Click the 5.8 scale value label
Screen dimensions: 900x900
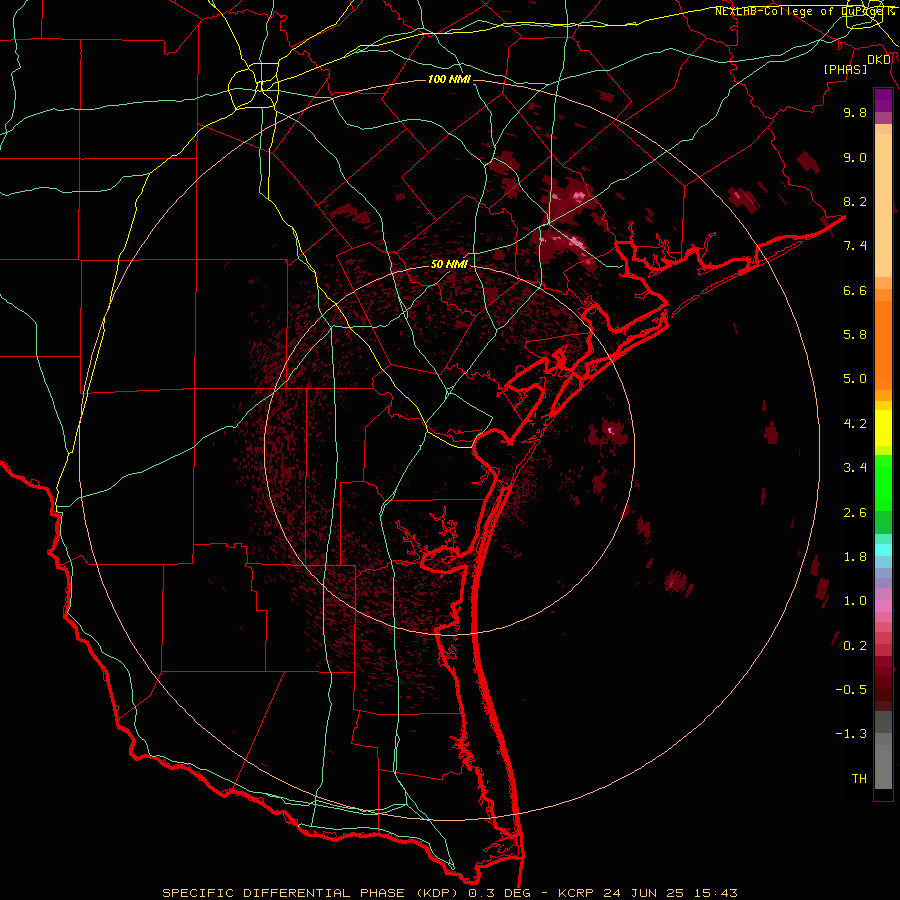point(855,335)
